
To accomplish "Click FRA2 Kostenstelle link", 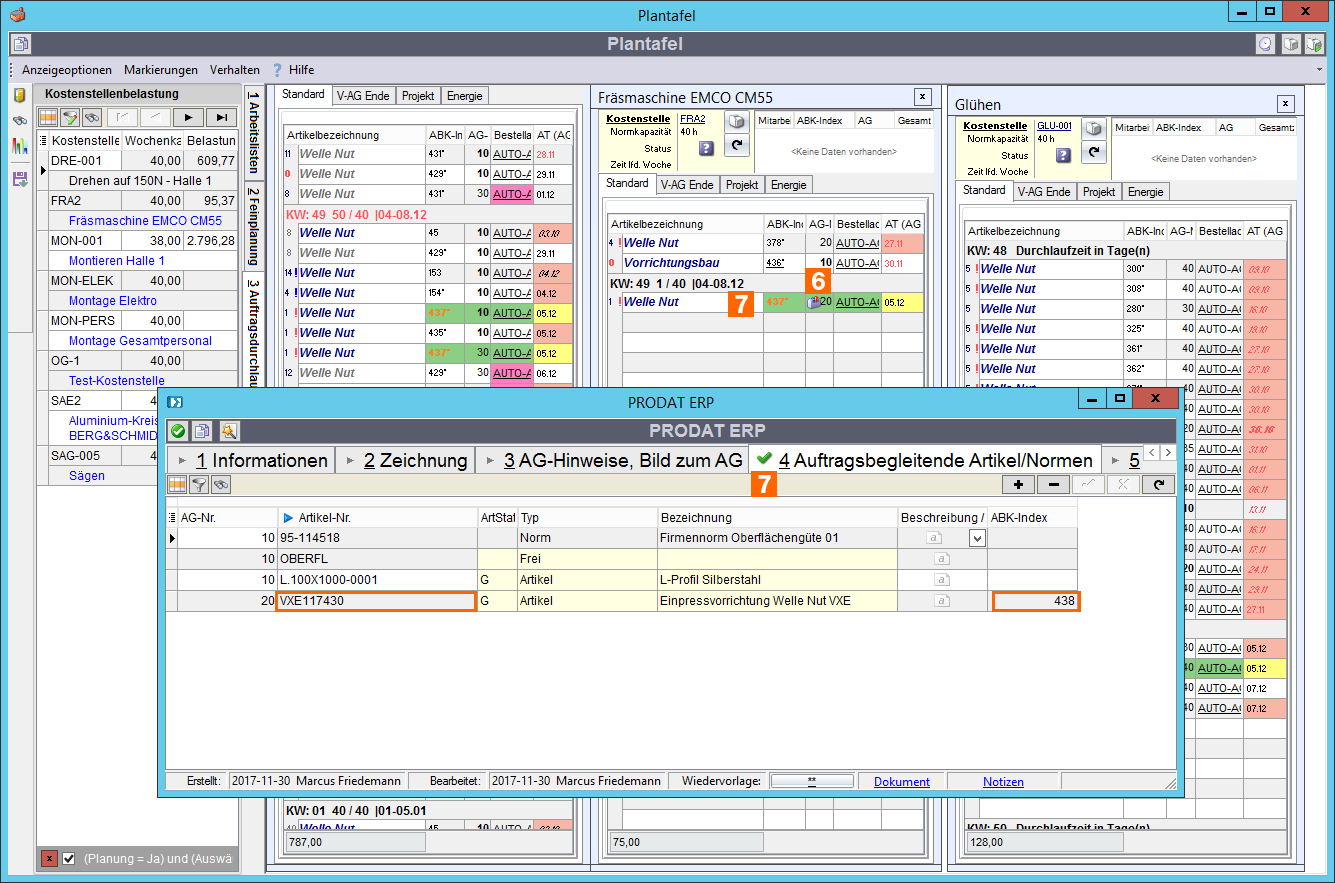I will (x=693, y=119).
